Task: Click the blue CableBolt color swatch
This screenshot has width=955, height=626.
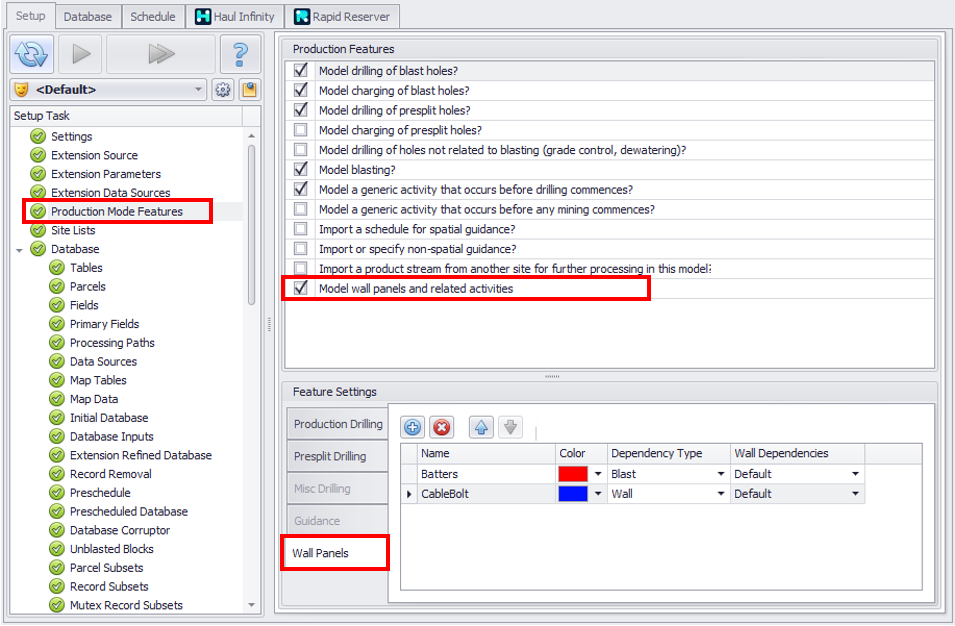Action: pos(573,494)
